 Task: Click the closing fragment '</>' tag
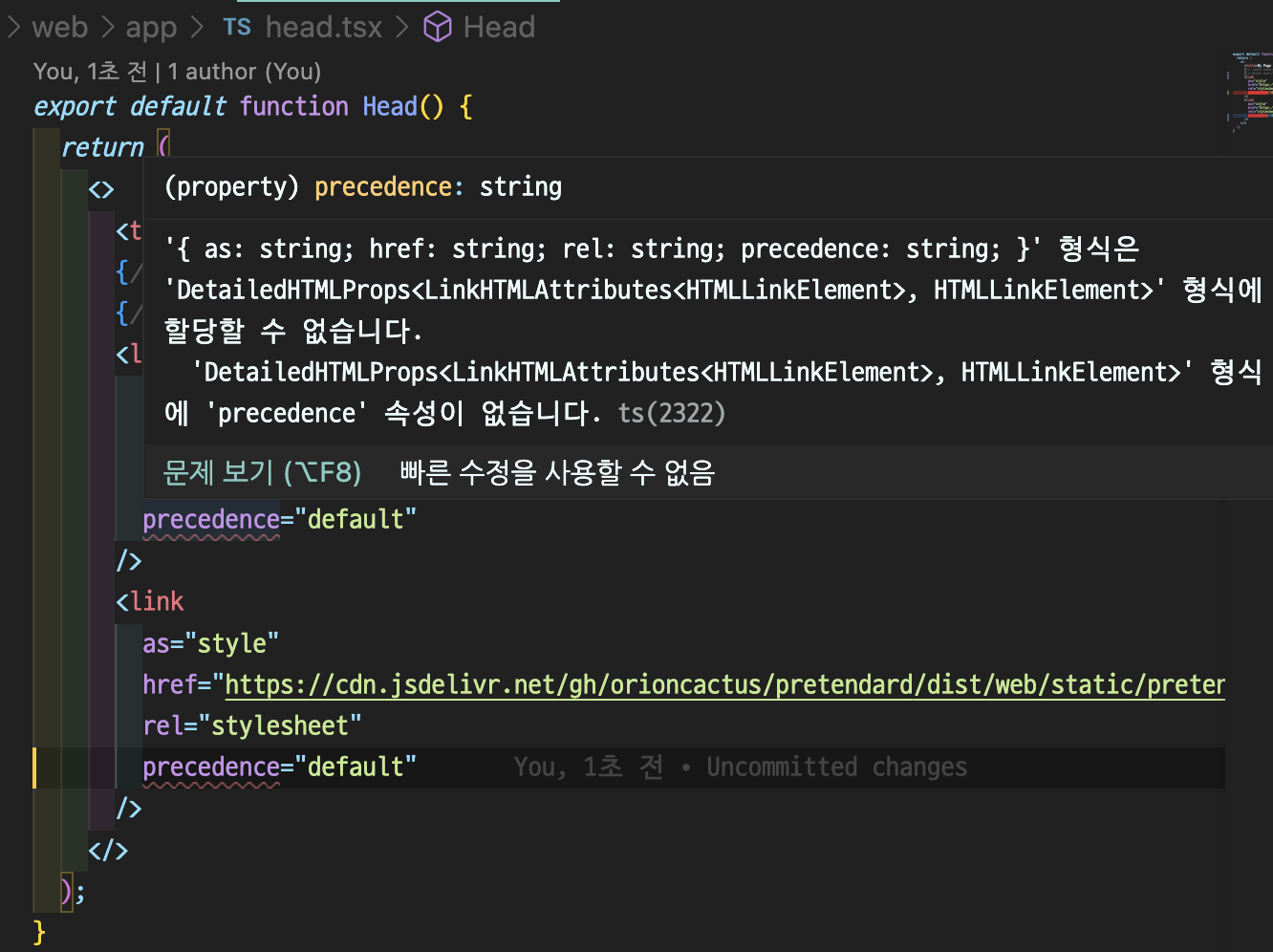[108, 850]
